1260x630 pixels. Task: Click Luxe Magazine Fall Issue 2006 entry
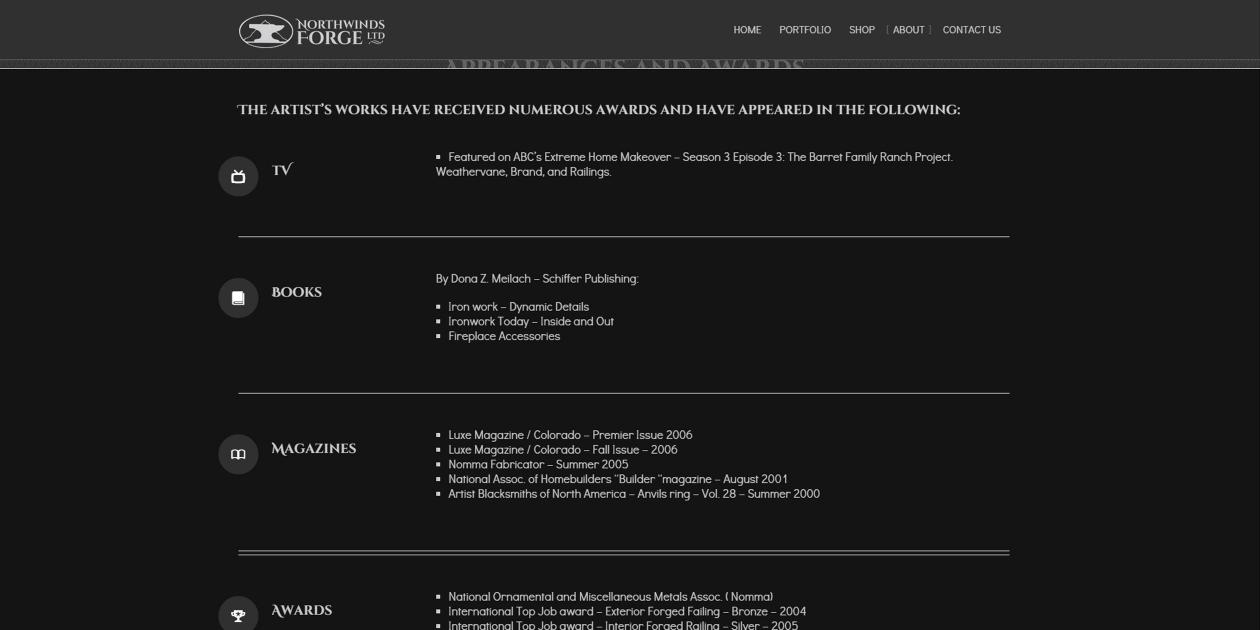click(x=563, y=450)
